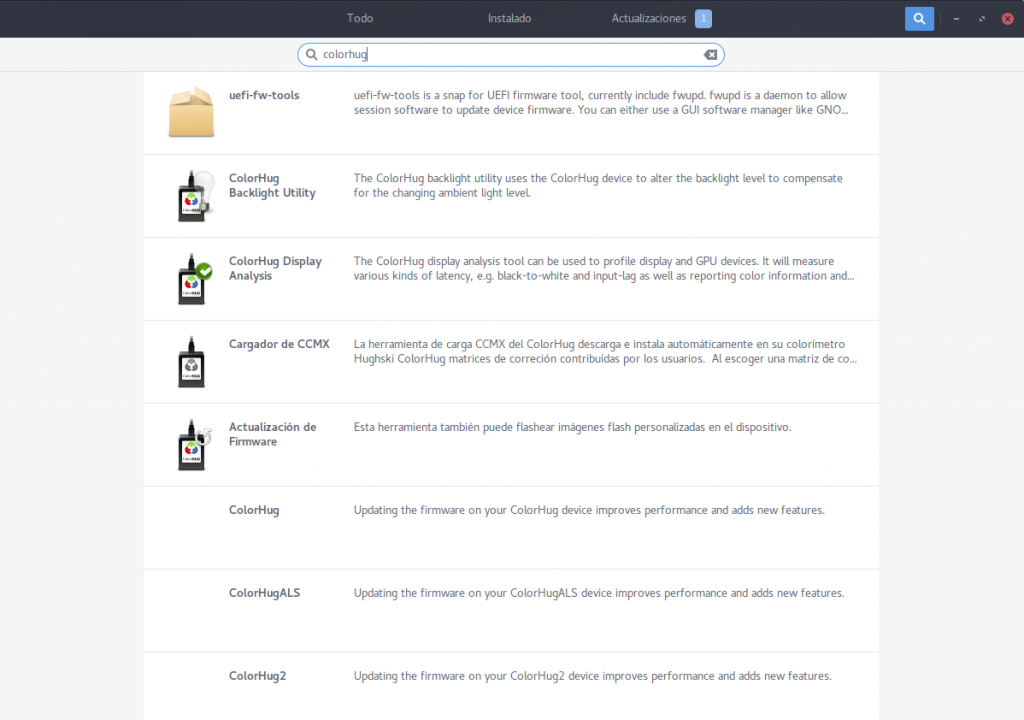Click the colorhug search input field
Image resolution: width=1024 pixels, height=720 pixels.
[511, 55]
